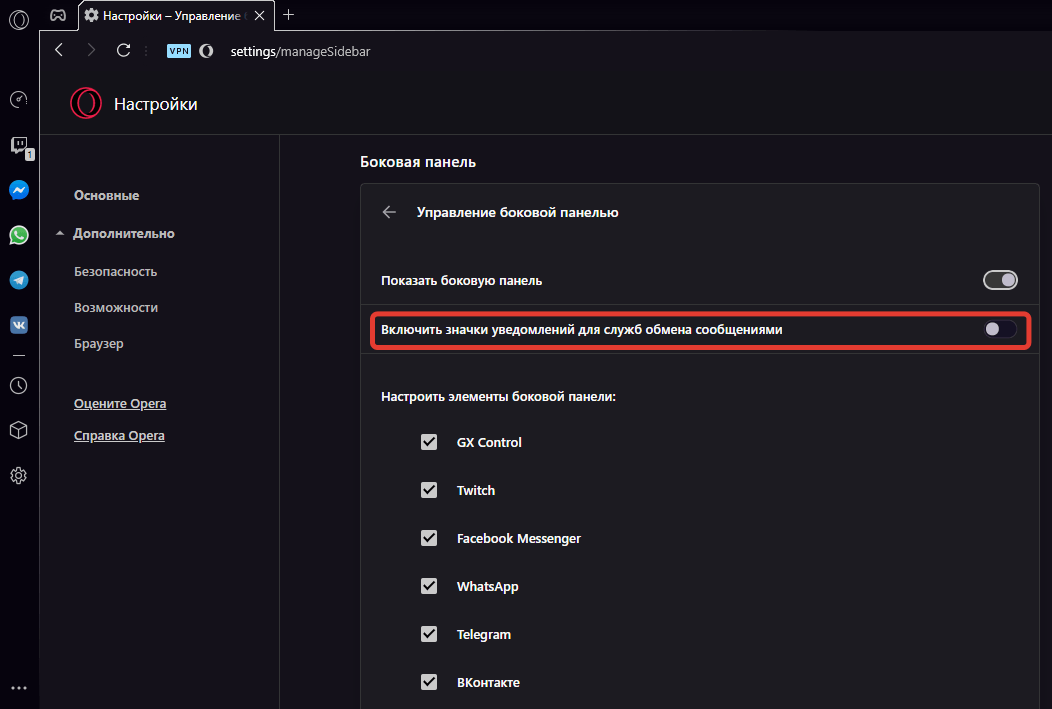Click the Управление боковой панелью title
The width and height of the screenshot is (1052, 709).
click(517, 212)
